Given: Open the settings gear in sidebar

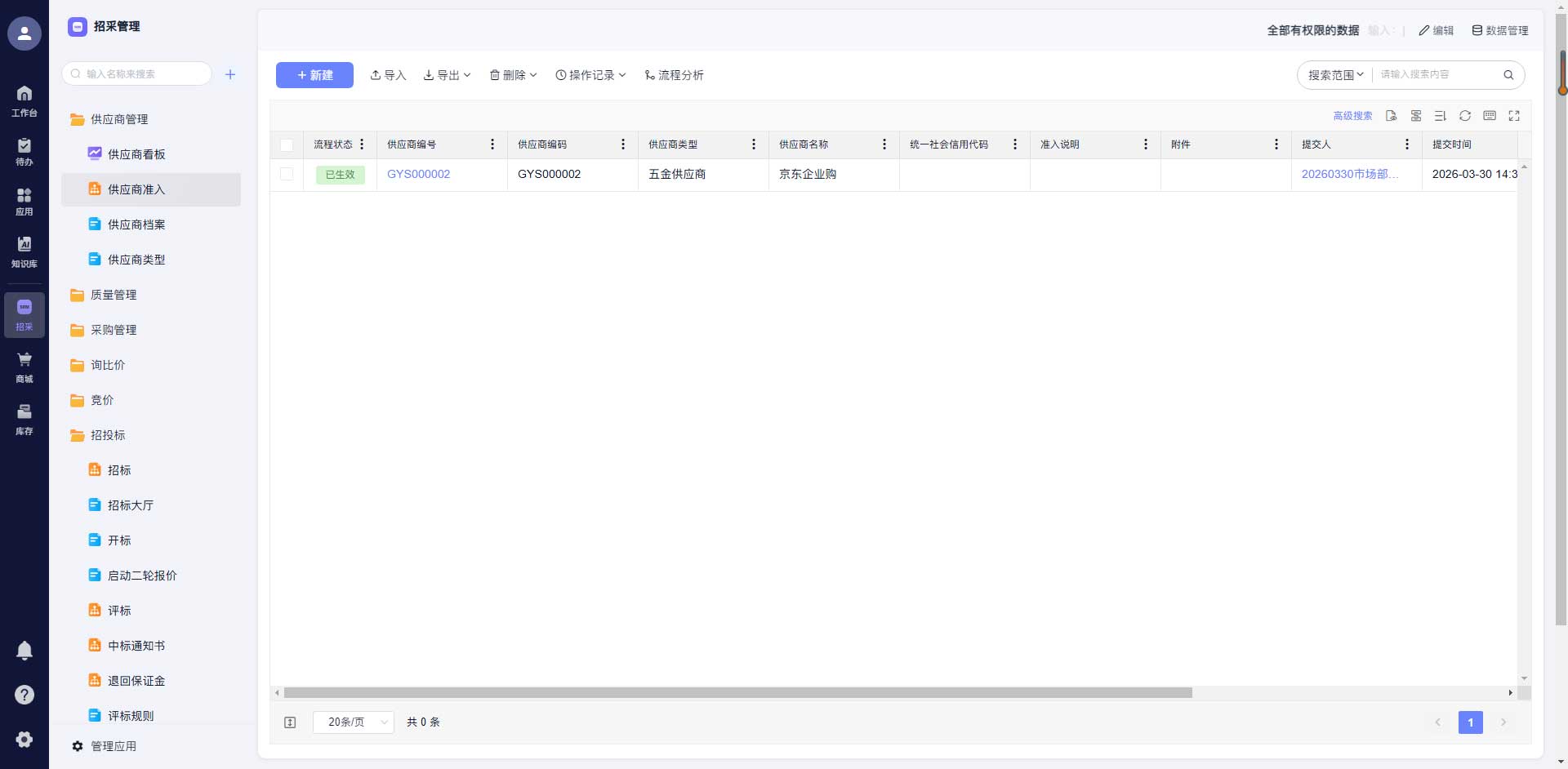Looking at the screenshot, I should [24, 739].
